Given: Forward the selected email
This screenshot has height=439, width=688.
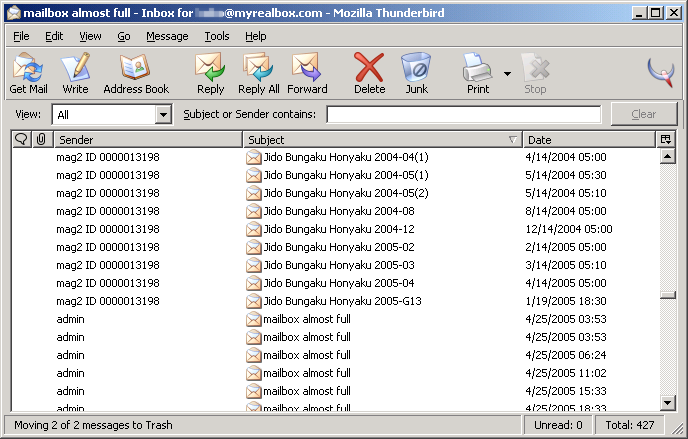Looking at the screenshot, I should tap(307, 73).
